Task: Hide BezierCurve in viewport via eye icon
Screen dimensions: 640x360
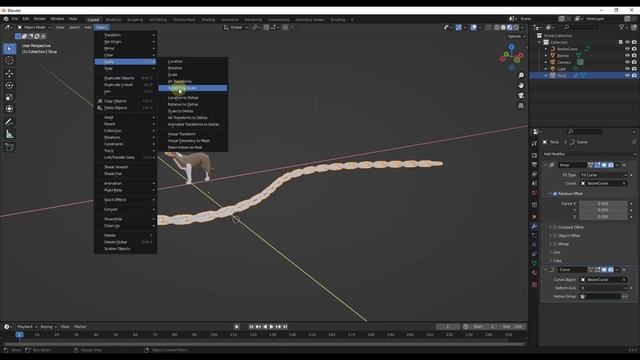Action: coord(627,49)
